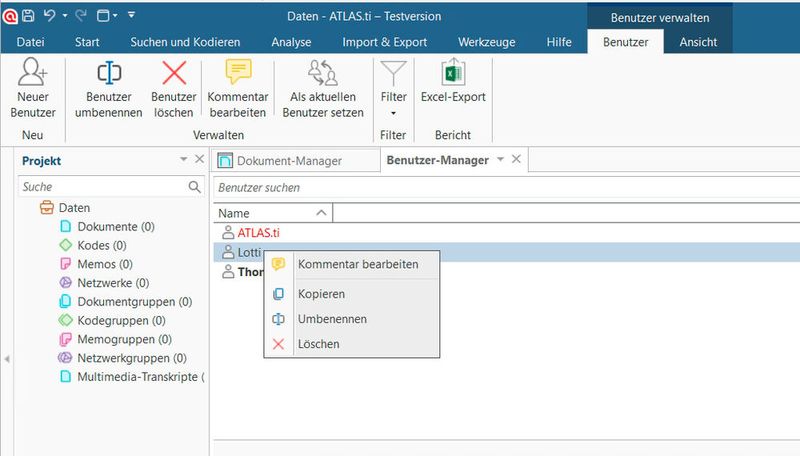Click the ATLAS.ti application logo icon
Viewport: 800px width, 456px height.
(10, 16)
